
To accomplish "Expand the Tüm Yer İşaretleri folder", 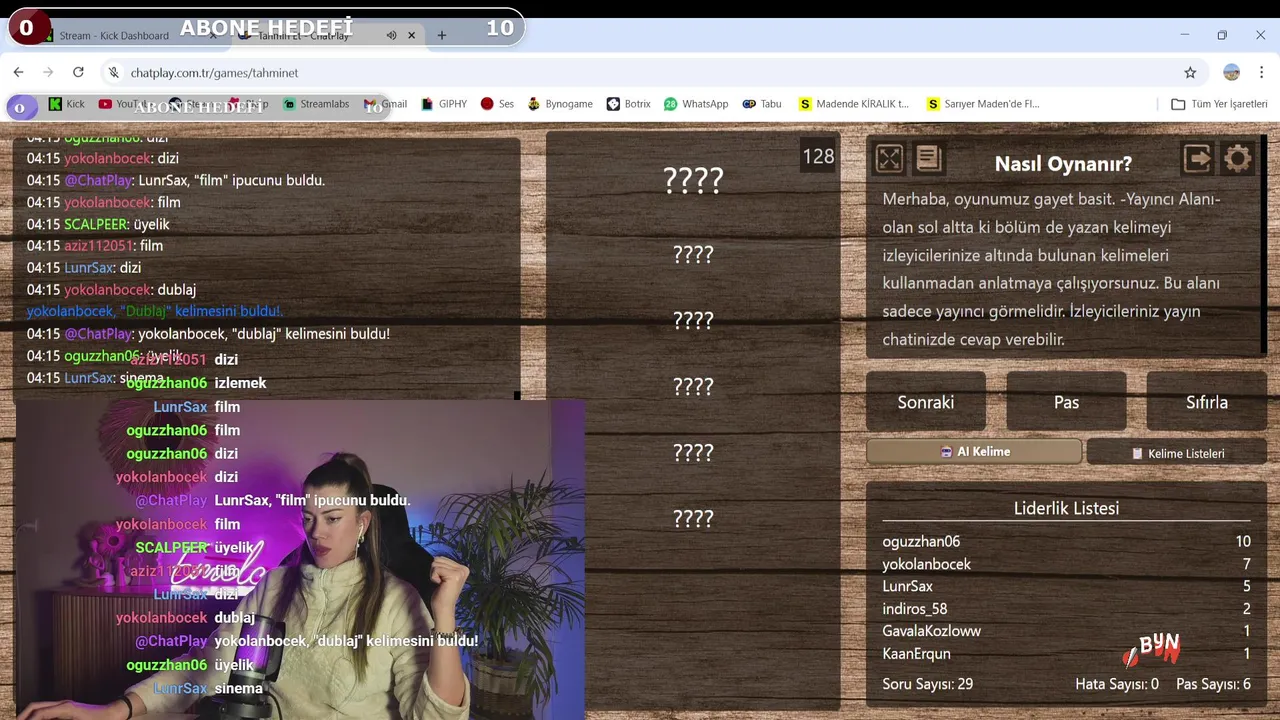I will (x=1219, y=104).
